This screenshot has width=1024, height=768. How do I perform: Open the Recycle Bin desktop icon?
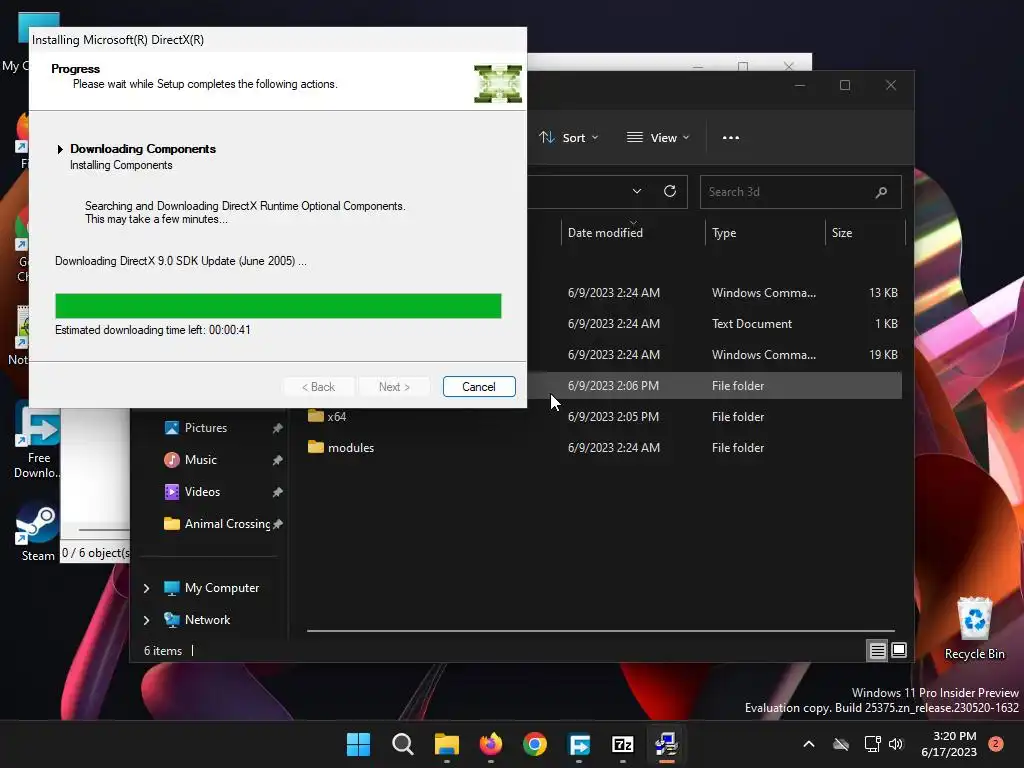(x=974, y=628)
